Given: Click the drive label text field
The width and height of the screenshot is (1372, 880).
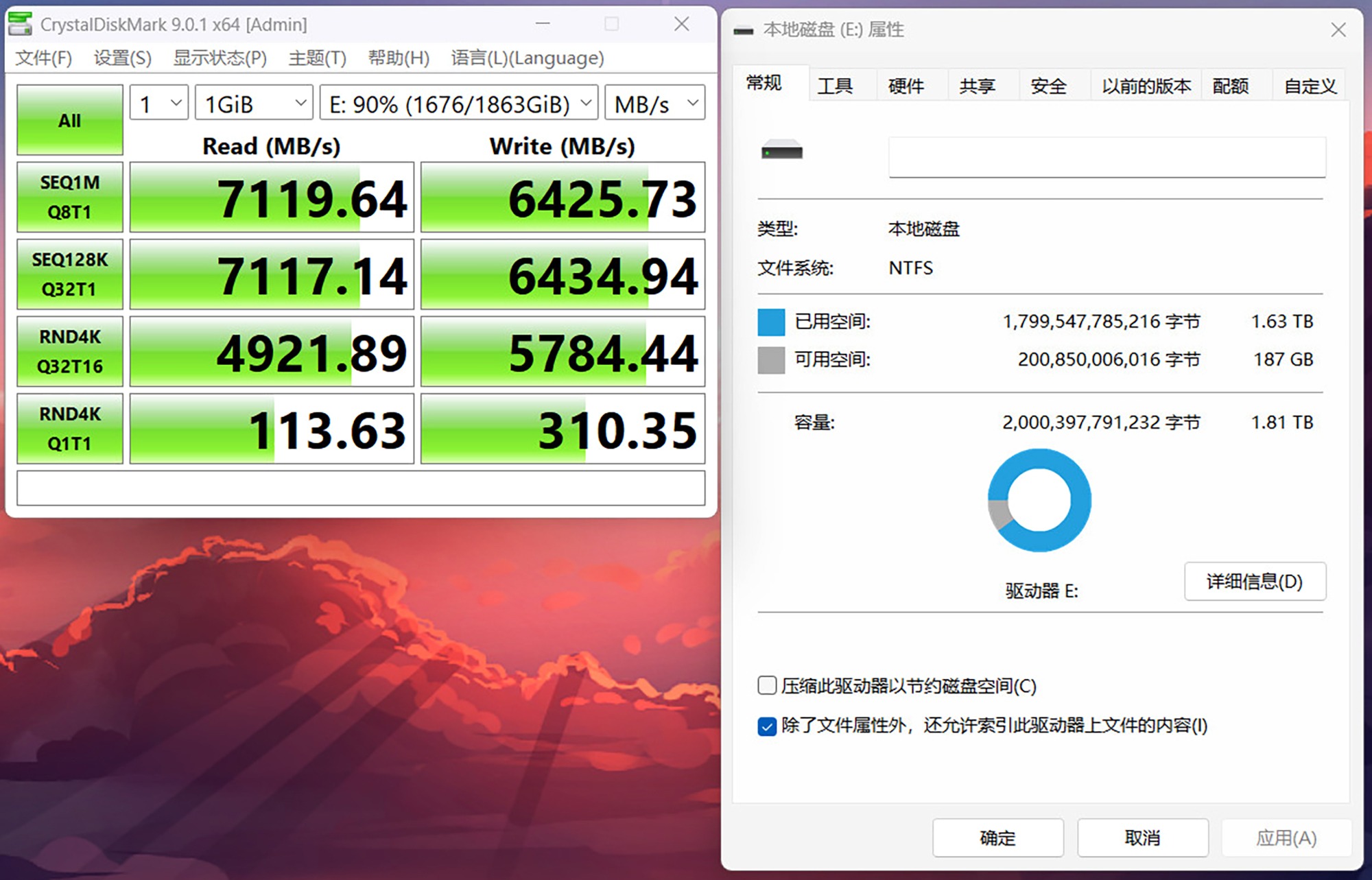Looking at the screenshot, I should click(x=1107, y=157).
